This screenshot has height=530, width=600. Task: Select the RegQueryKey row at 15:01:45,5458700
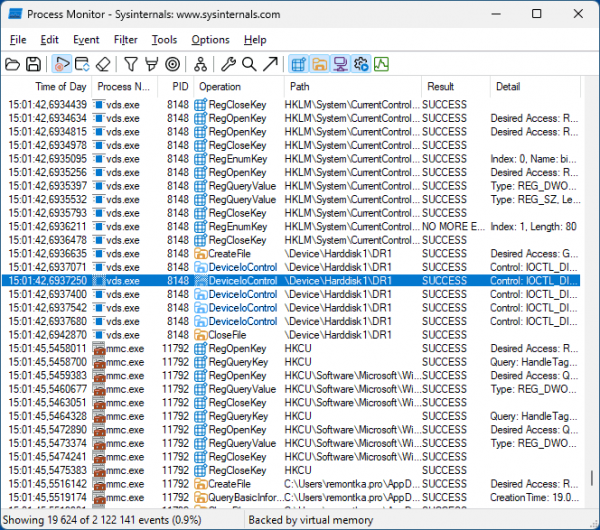tap(291, 362)
